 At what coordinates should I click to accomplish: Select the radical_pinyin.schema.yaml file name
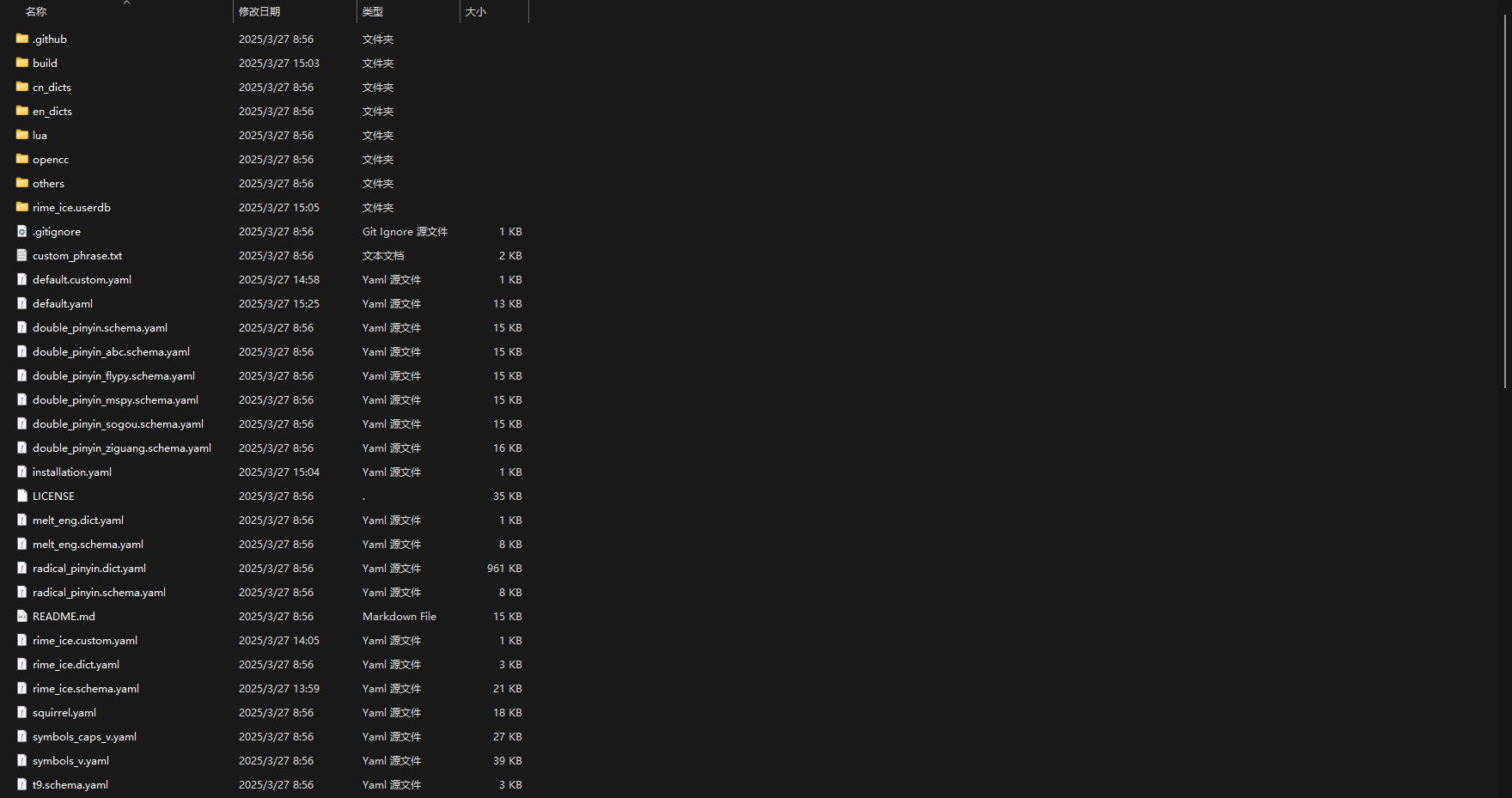coord(100,593)
